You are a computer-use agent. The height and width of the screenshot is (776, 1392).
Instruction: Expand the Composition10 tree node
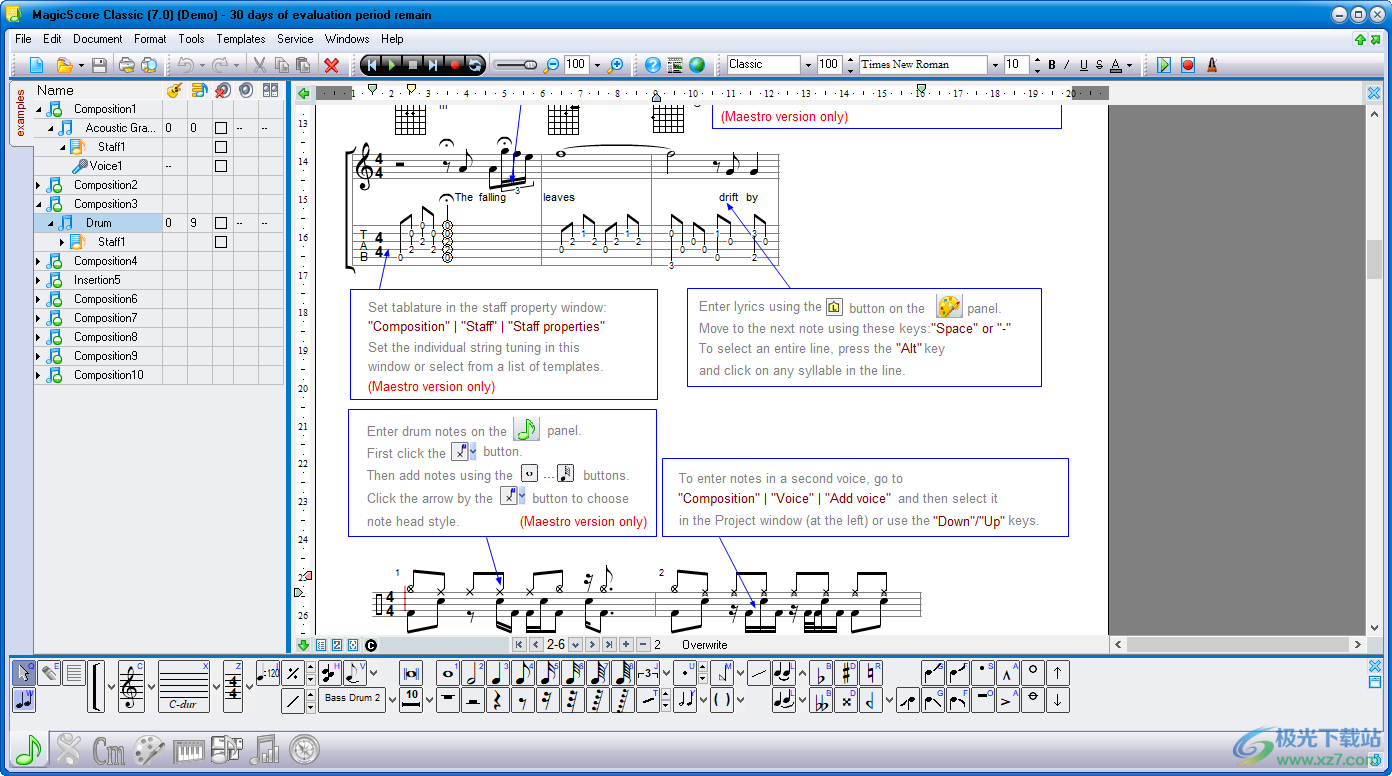coord(39,375)
